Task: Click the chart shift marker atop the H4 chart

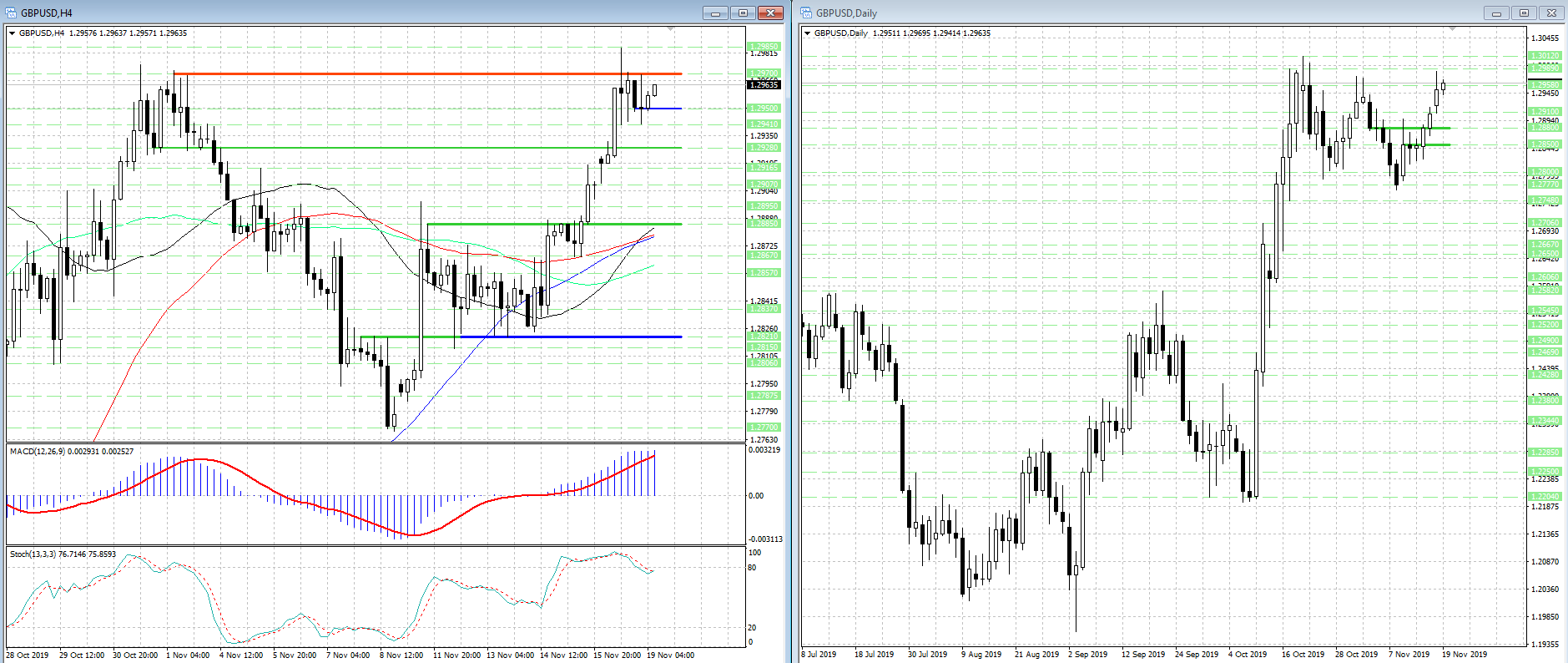Action: coord(670,29)
